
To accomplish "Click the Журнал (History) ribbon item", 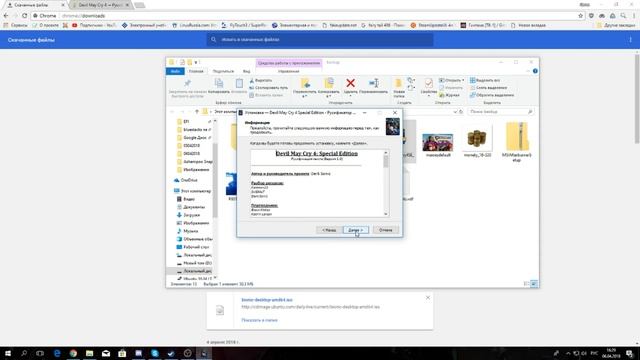I will coord(449,95).
